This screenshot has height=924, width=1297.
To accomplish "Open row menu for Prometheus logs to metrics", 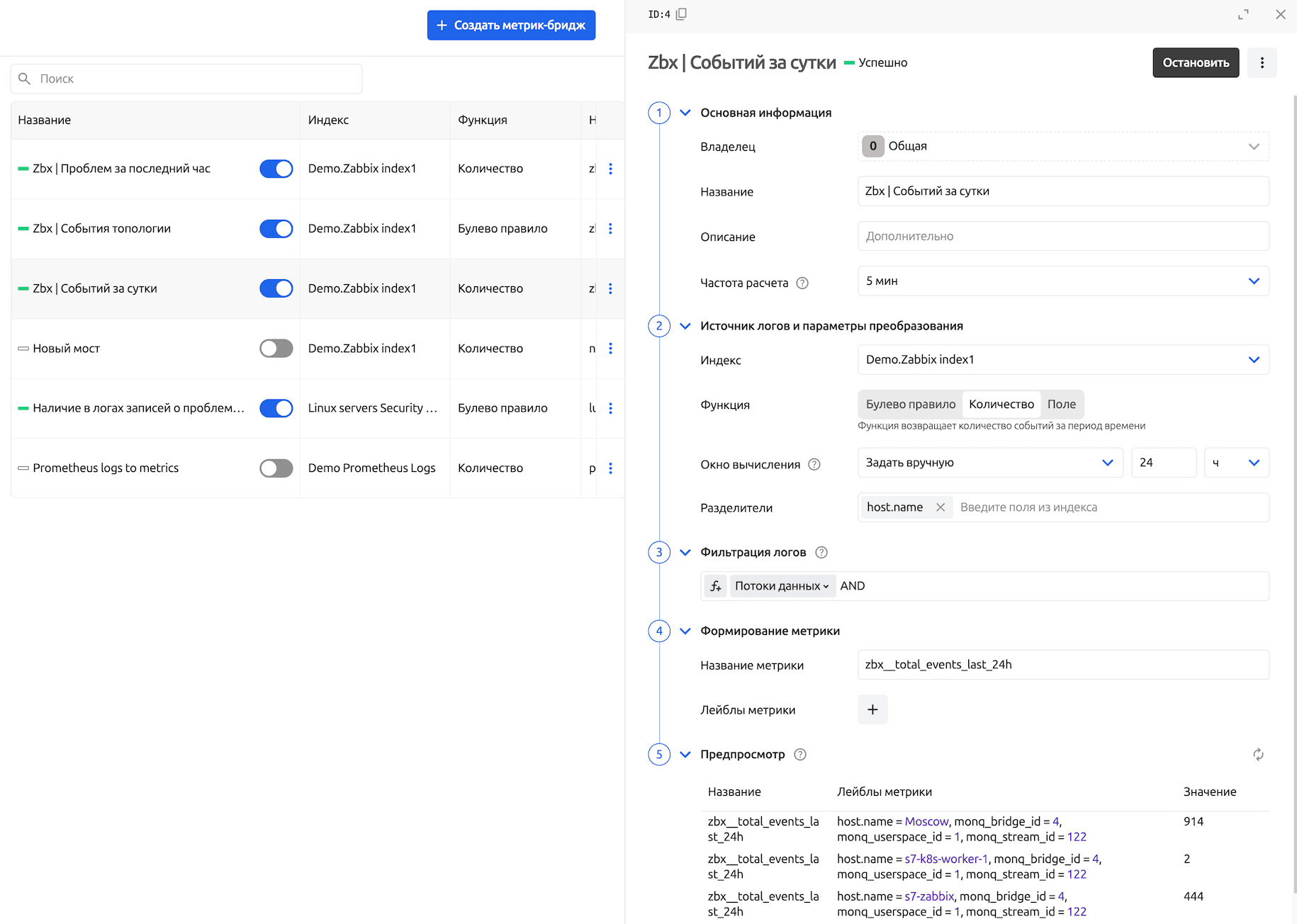I will tap(610, 468).
